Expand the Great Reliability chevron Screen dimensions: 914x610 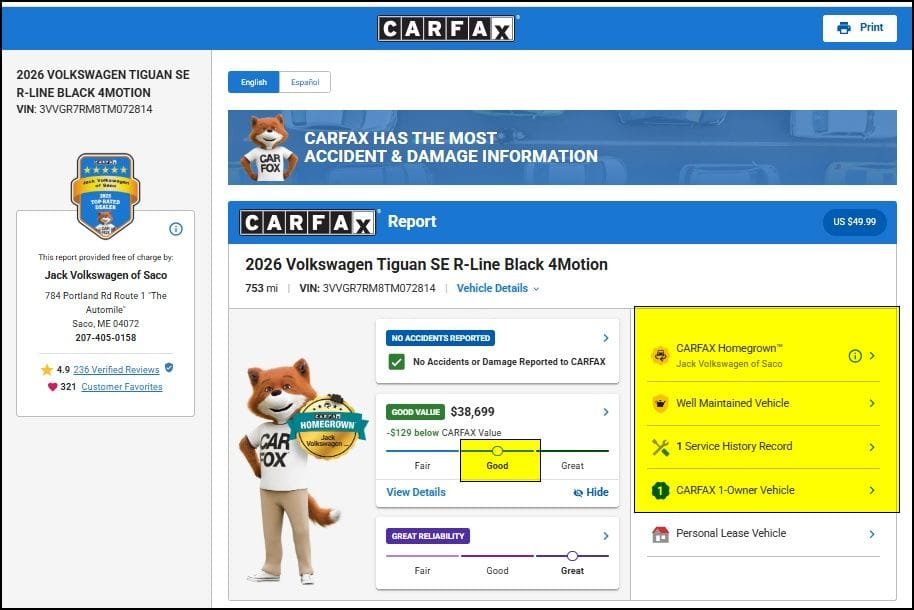pyautogui.click(x=606, y=536)
